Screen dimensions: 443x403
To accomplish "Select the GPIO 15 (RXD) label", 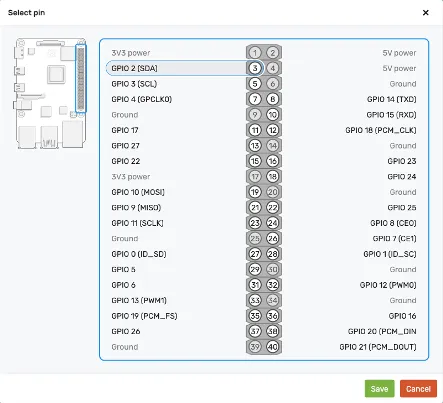I will (x=391, y=115).
